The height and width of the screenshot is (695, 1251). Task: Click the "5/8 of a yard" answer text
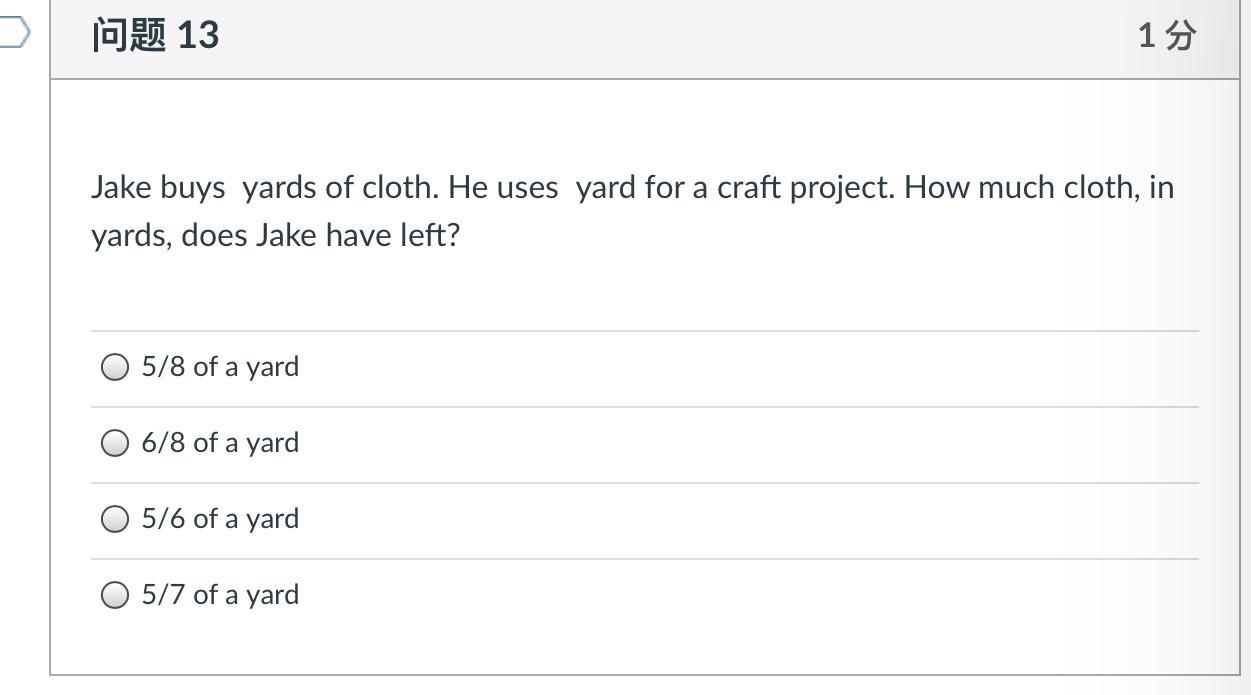pyautogui.click(x=220, y=367)
